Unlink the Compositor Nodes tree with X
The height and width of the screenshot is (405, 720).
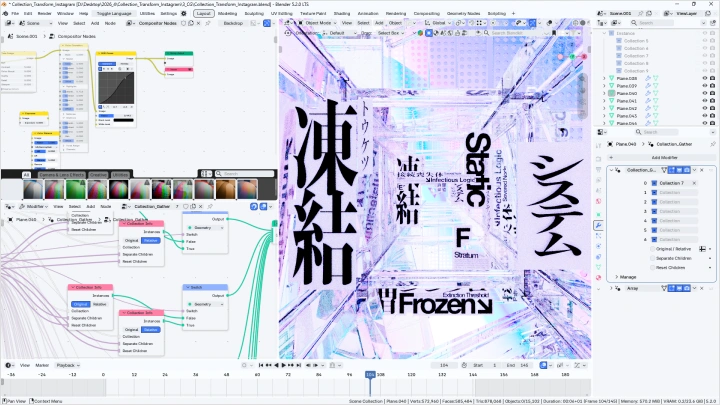click(198, 23)
